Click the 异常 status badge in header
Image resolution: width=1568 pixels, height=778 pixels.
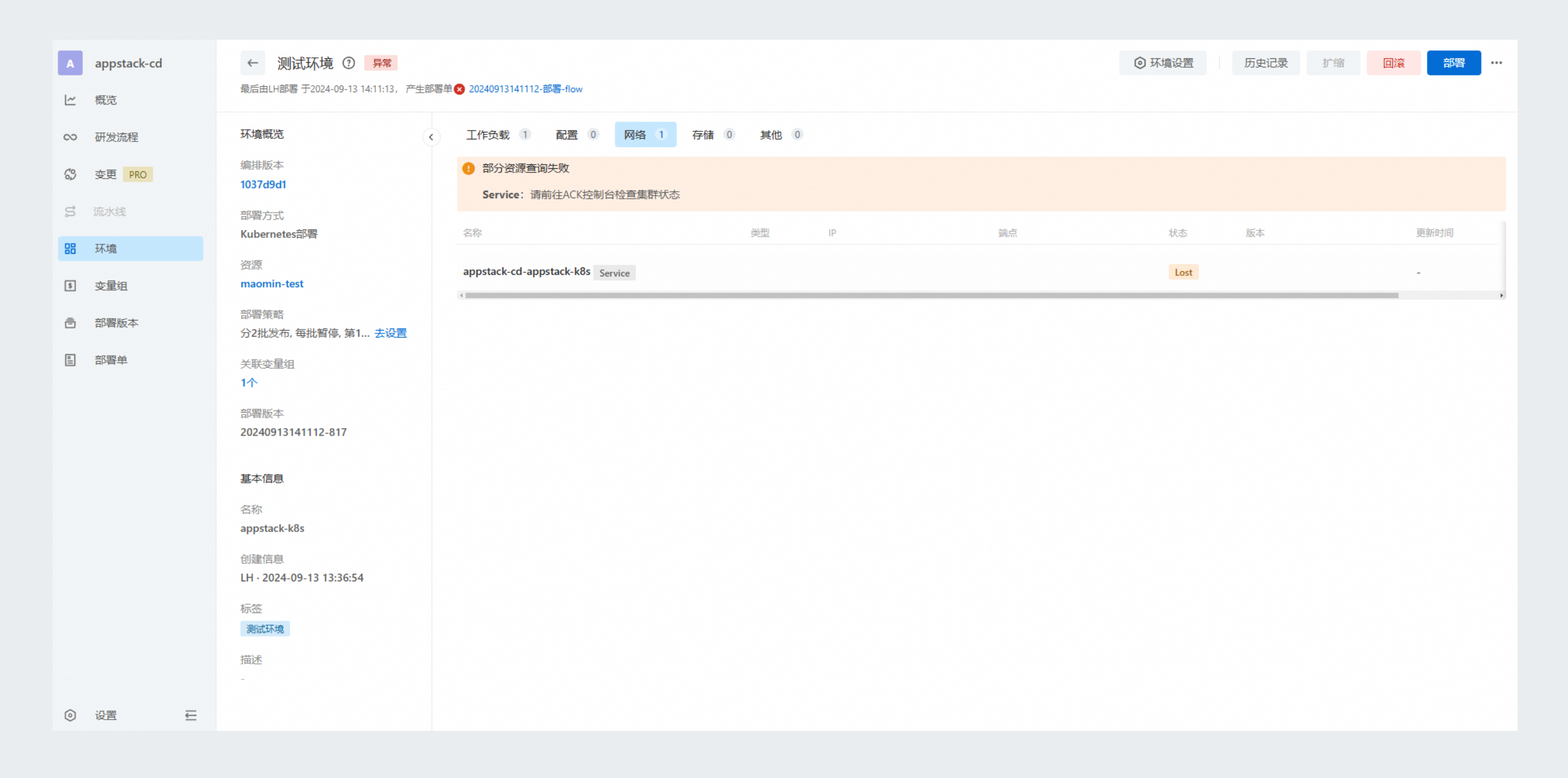(x=382, y=63)
